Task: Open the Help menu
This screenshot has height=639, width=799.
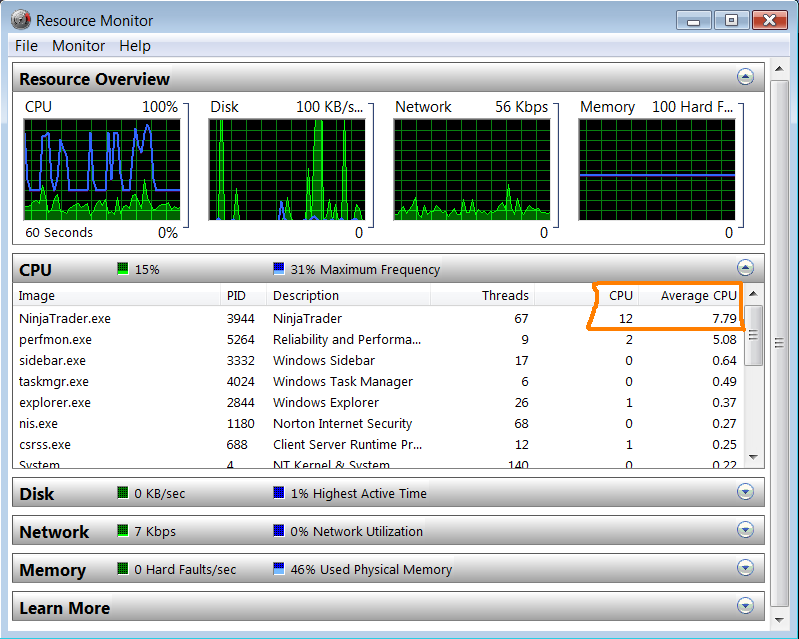Action: click(135, 46)
